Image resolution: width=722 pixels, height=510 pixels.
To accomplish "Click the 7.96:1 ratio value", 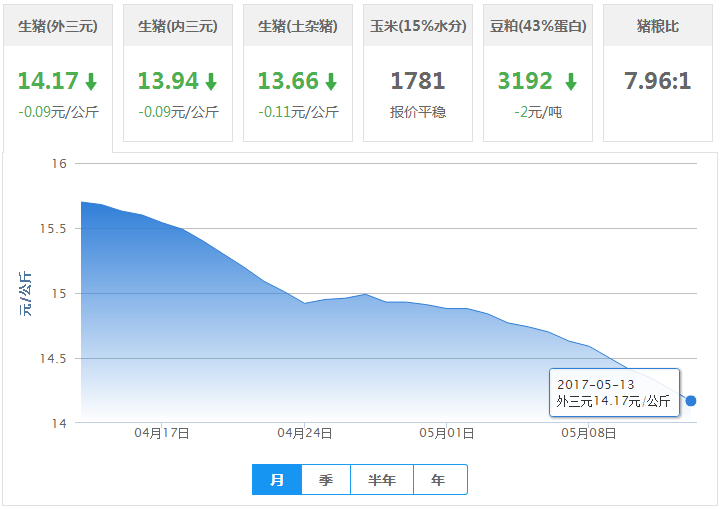I will (x=658, y=81).
